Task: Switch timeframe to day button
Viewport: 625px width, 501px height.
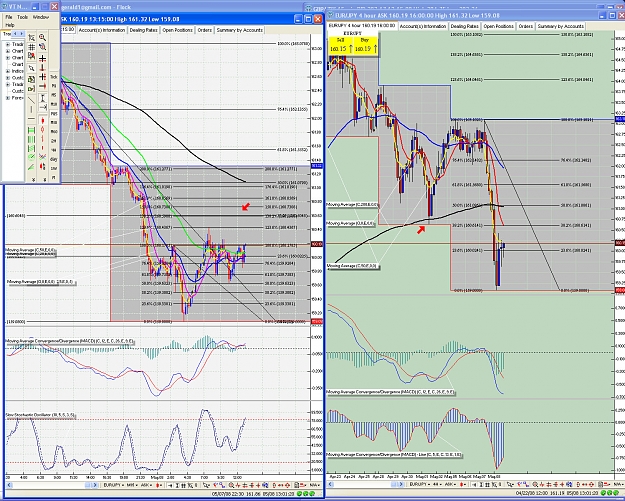Action: click(54, 159)
